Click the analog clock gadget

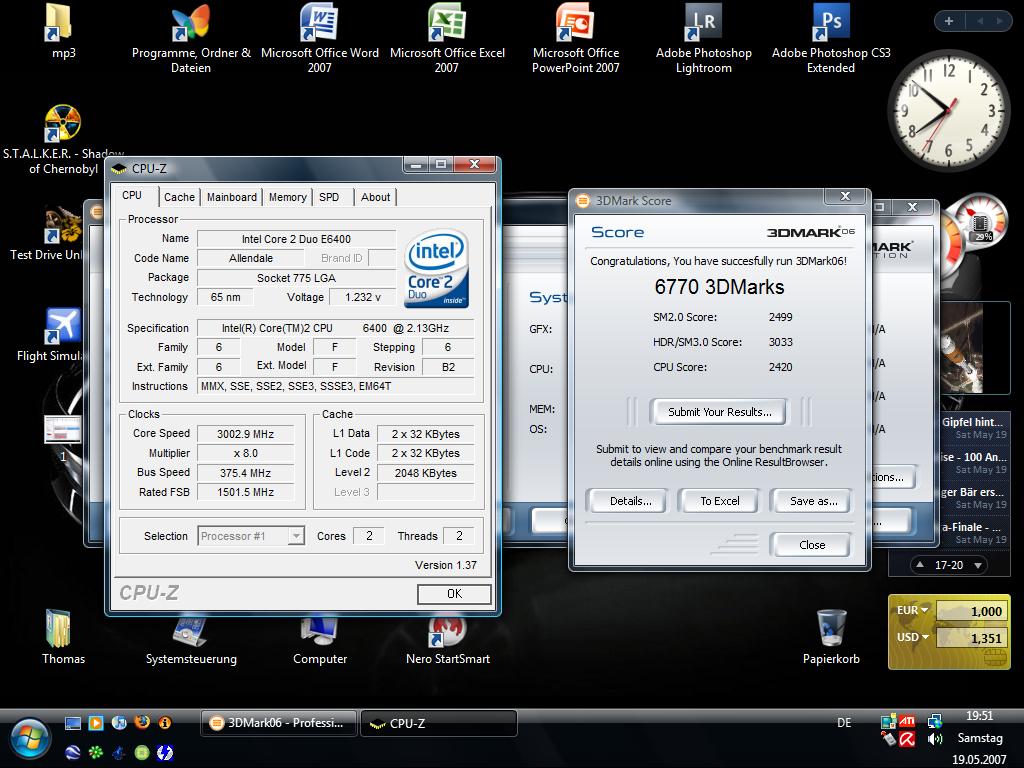(948, 110)
